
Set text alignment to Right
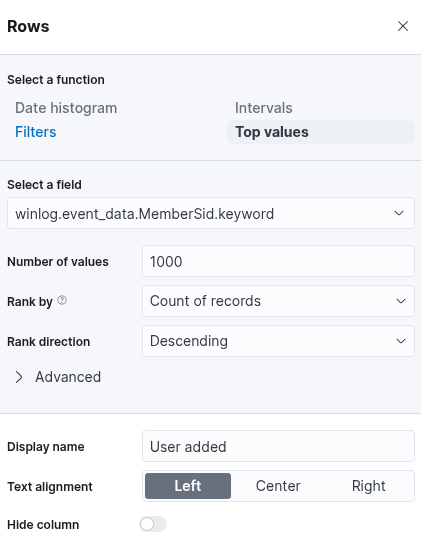368,486
